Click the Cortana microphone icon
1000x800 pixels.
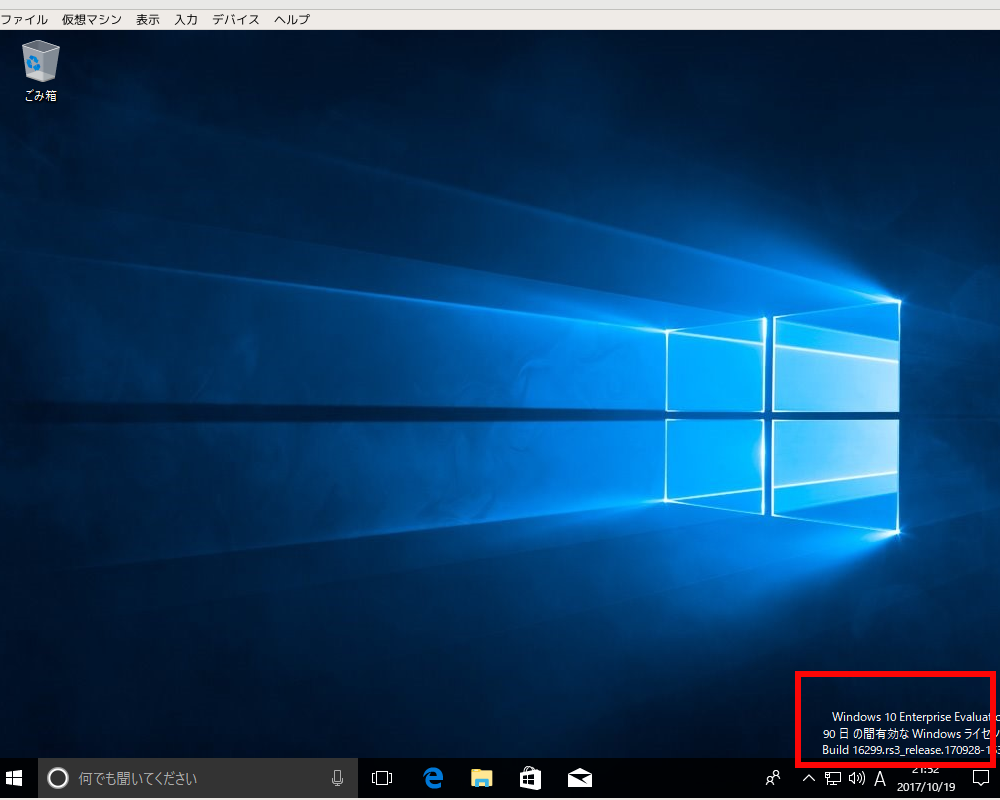click(x=338, y=778)
